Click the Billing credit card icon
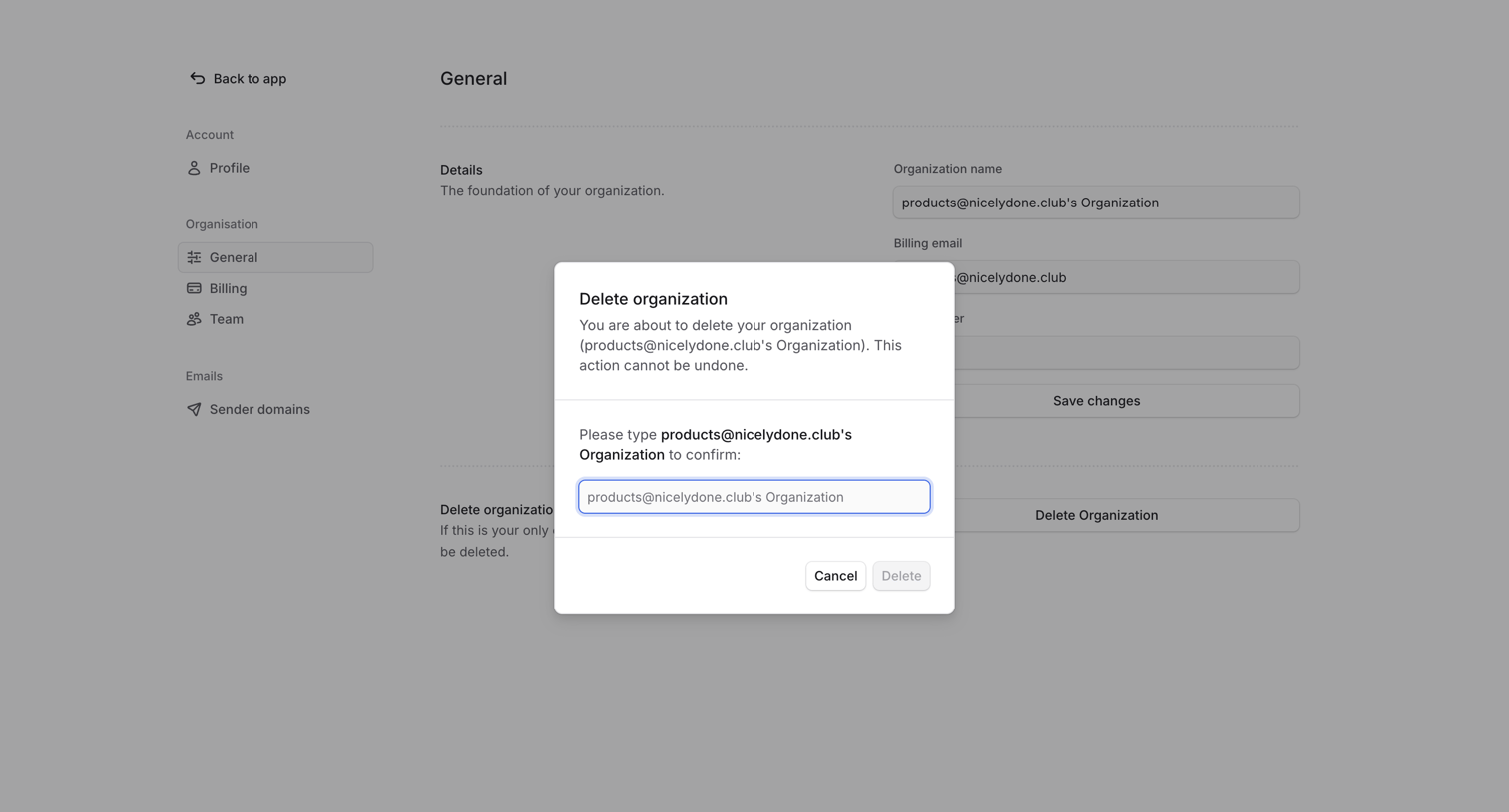 (194, 288)
